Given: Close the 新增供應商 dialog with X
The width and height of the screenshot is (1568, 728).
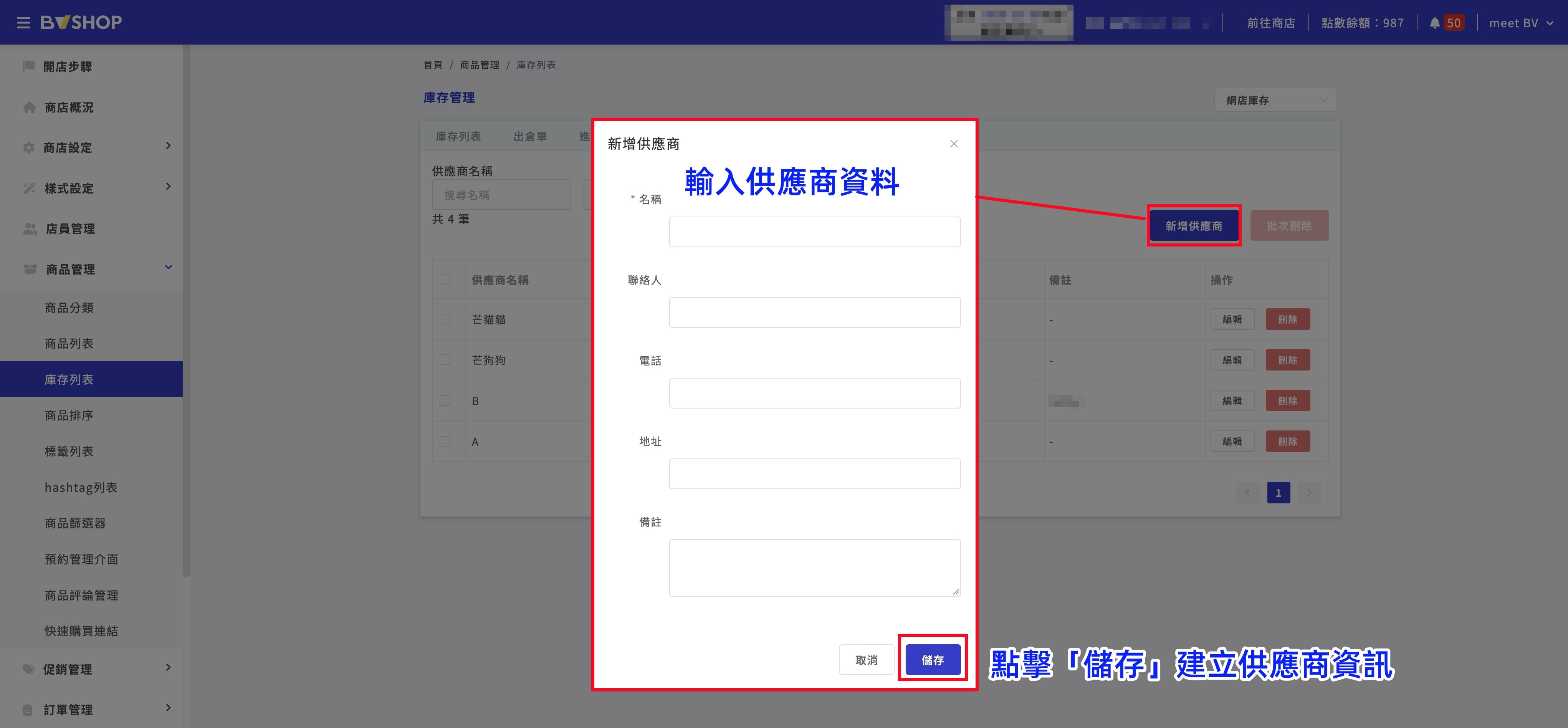Looking at the screenshot, I should pos(954,144).
